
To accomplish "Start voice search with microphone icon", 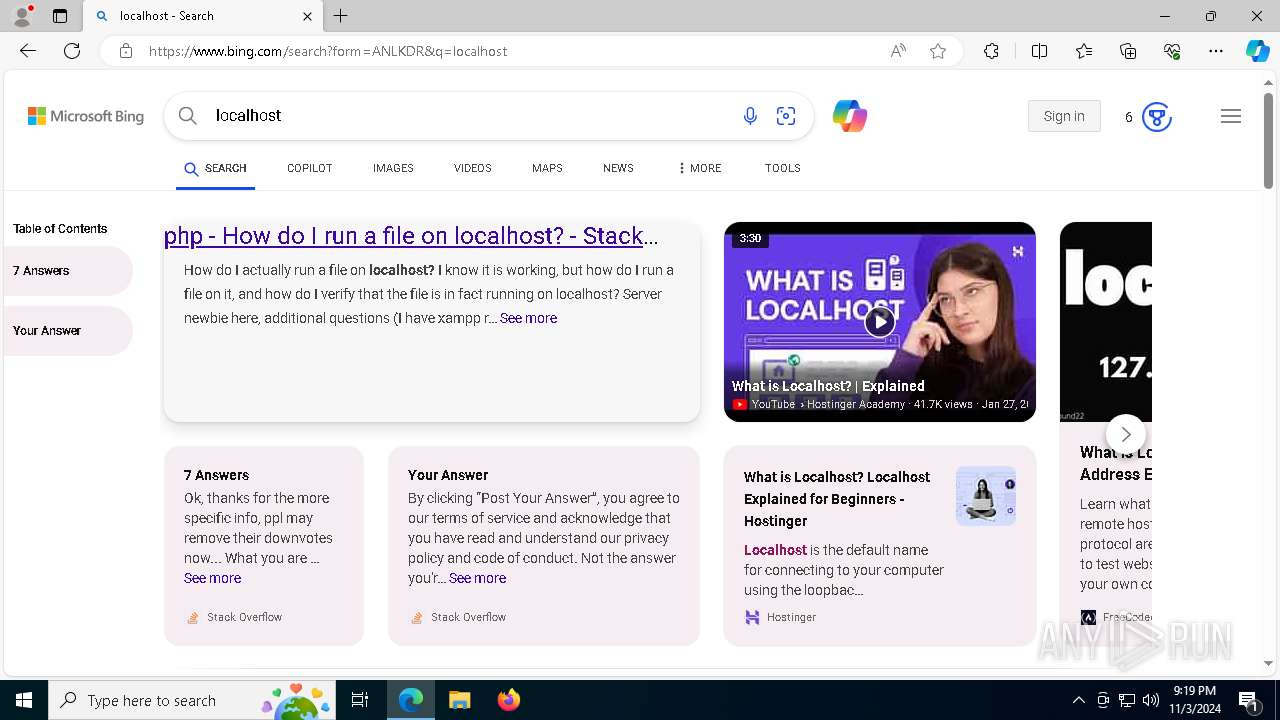I will [x=750, y=116].
